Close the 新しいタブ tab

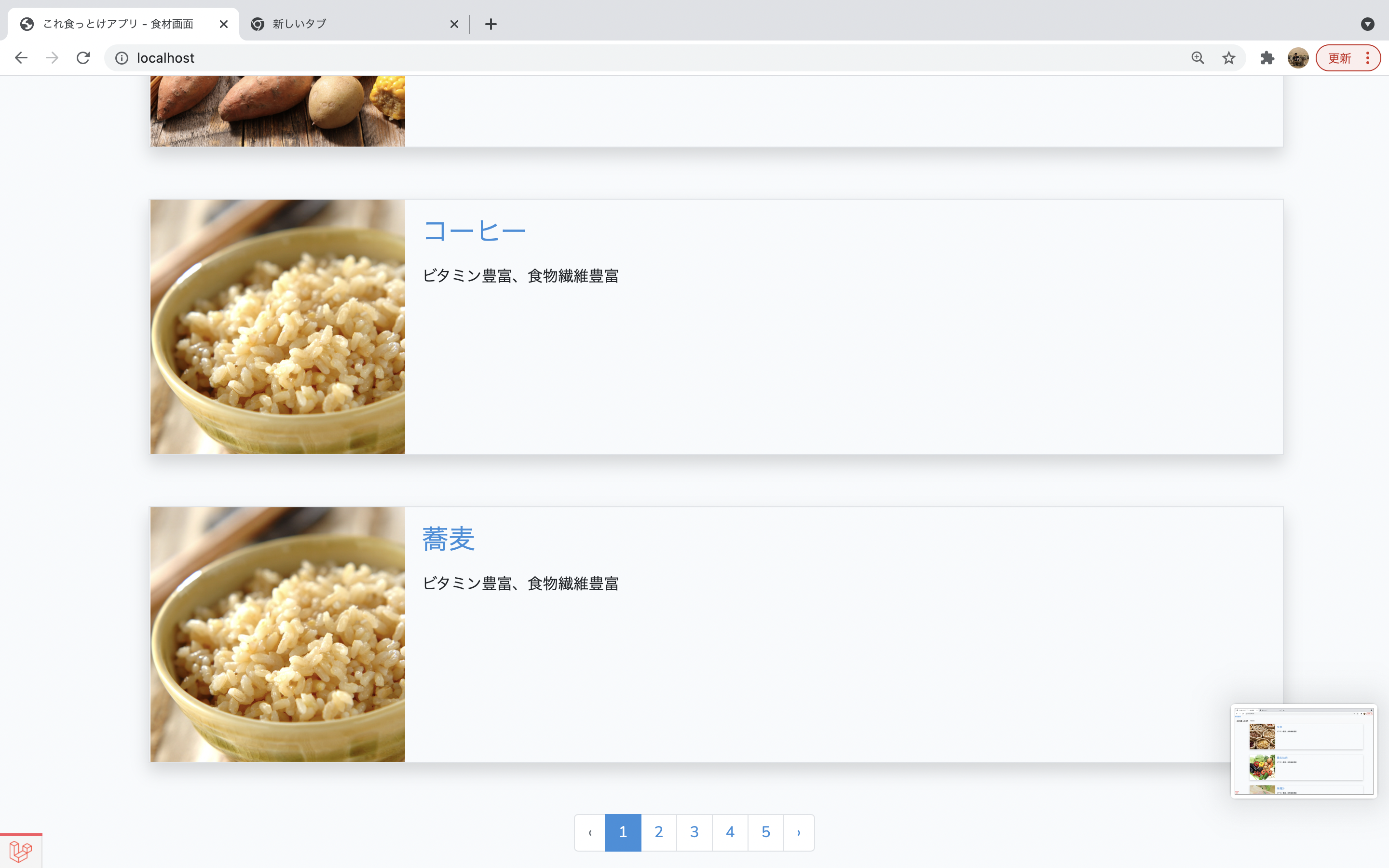pos(454,24)
